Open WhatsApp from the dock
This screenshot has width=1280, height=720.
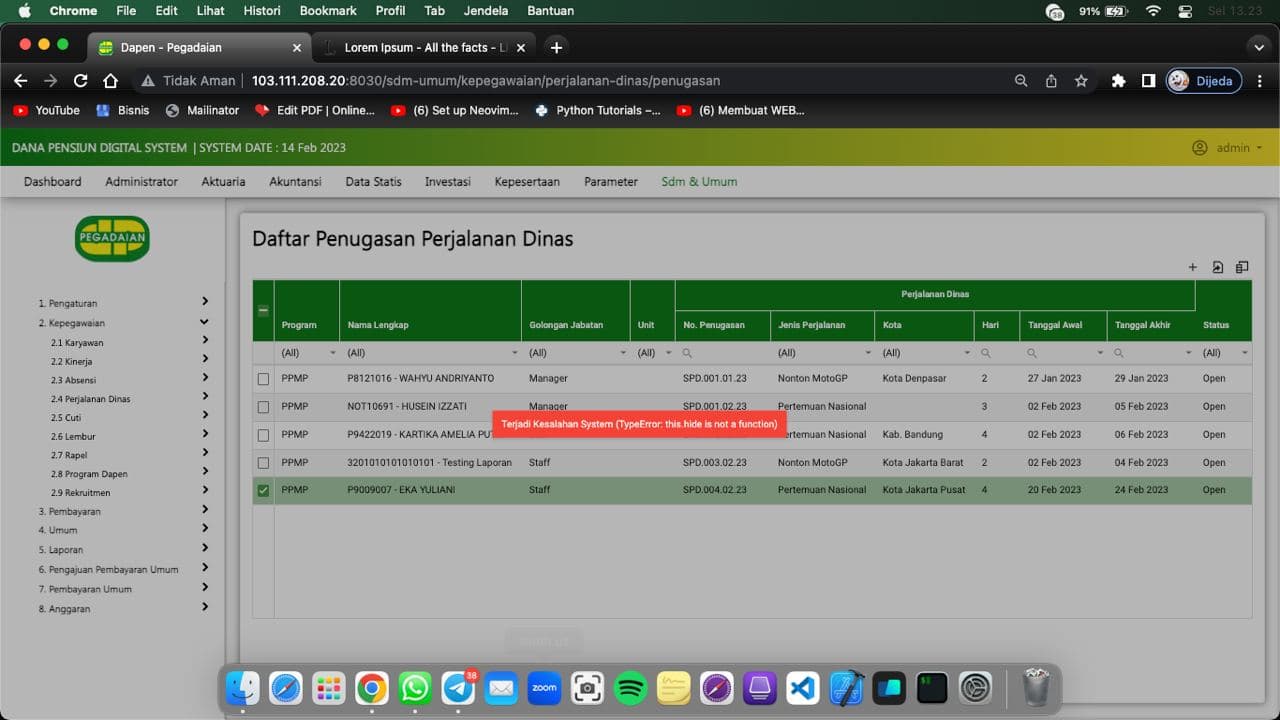tap(415, 687)
